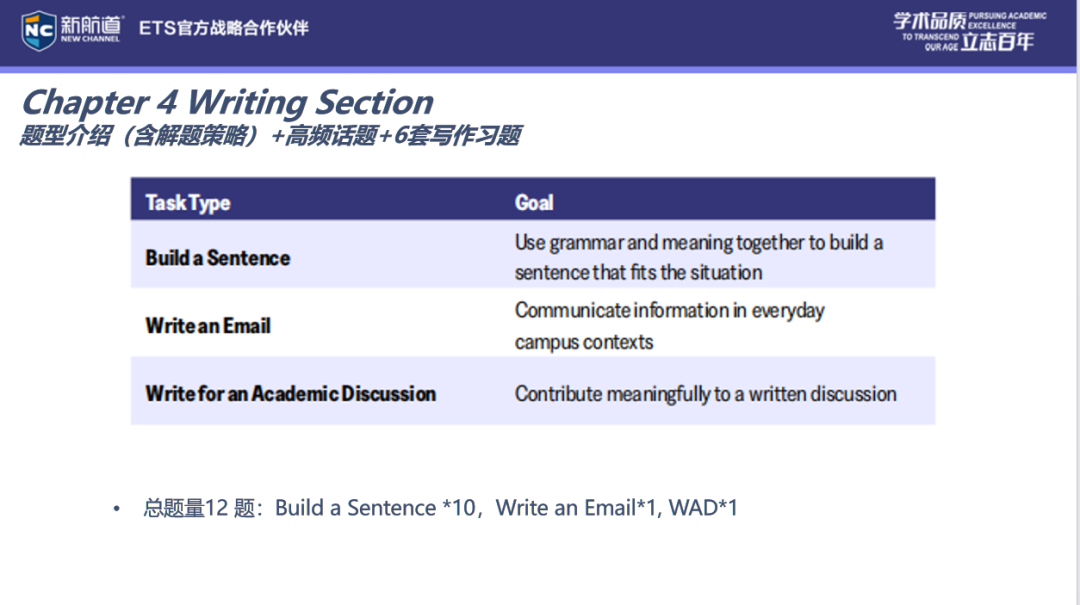This screenshot has height=605, width=1080.
Task: Select the Write for an Academic Discussion cell
Action: click(x=290, y=393)
